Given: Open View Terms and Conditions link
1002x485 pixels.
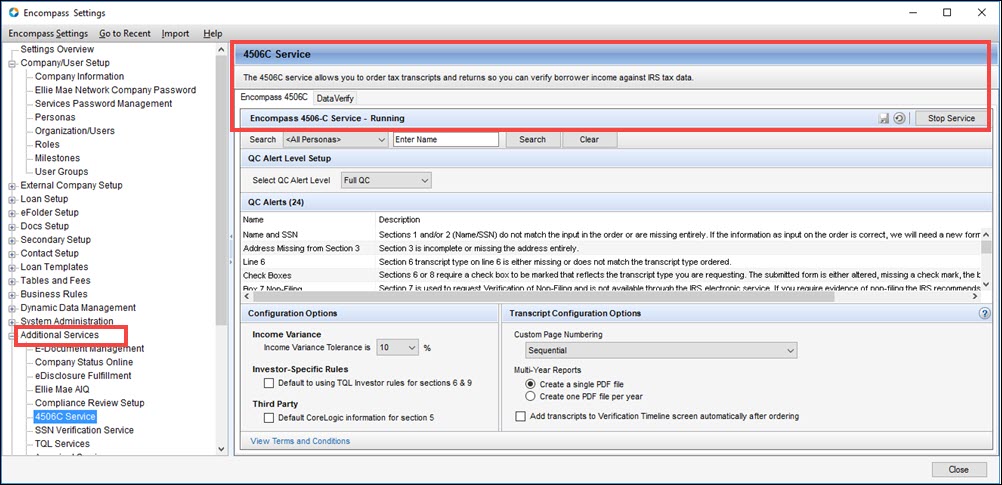Looking at the screenshot, I should click(300, 441).
